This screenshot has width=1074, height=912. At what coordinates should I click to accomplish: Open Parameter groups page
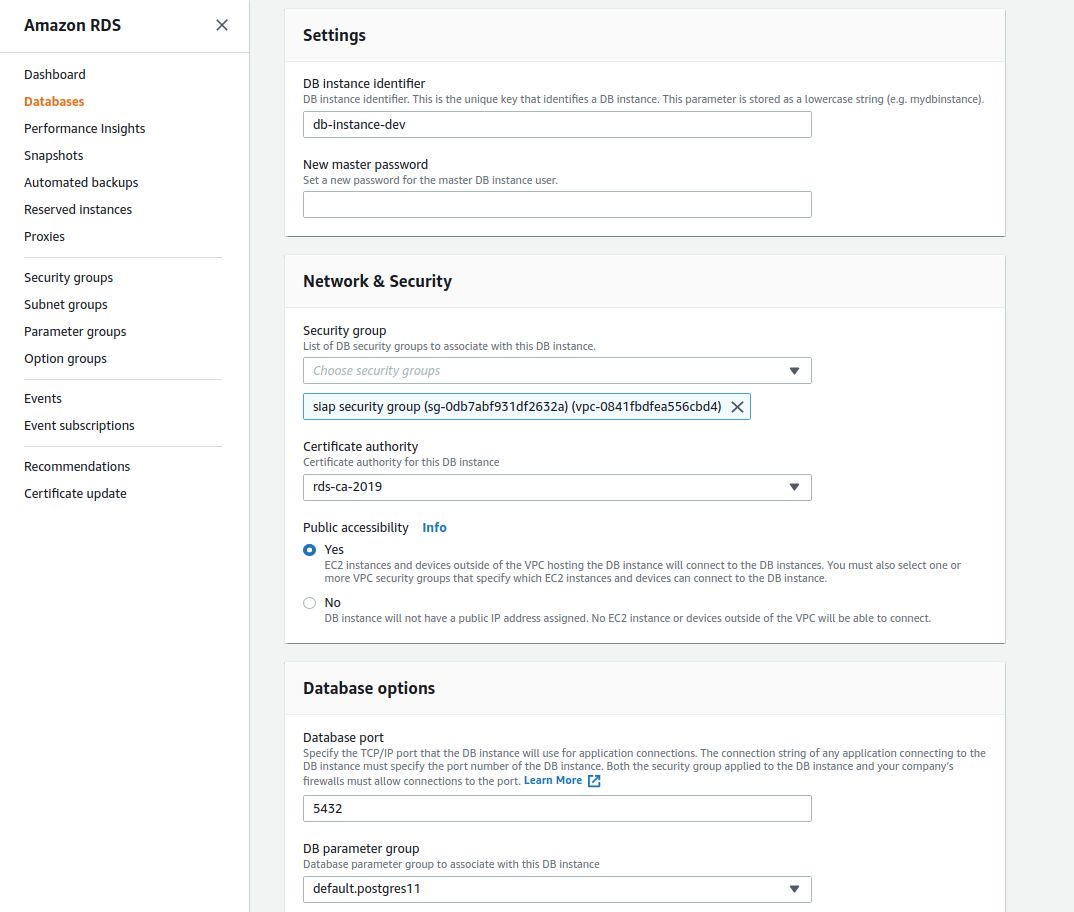75,332
